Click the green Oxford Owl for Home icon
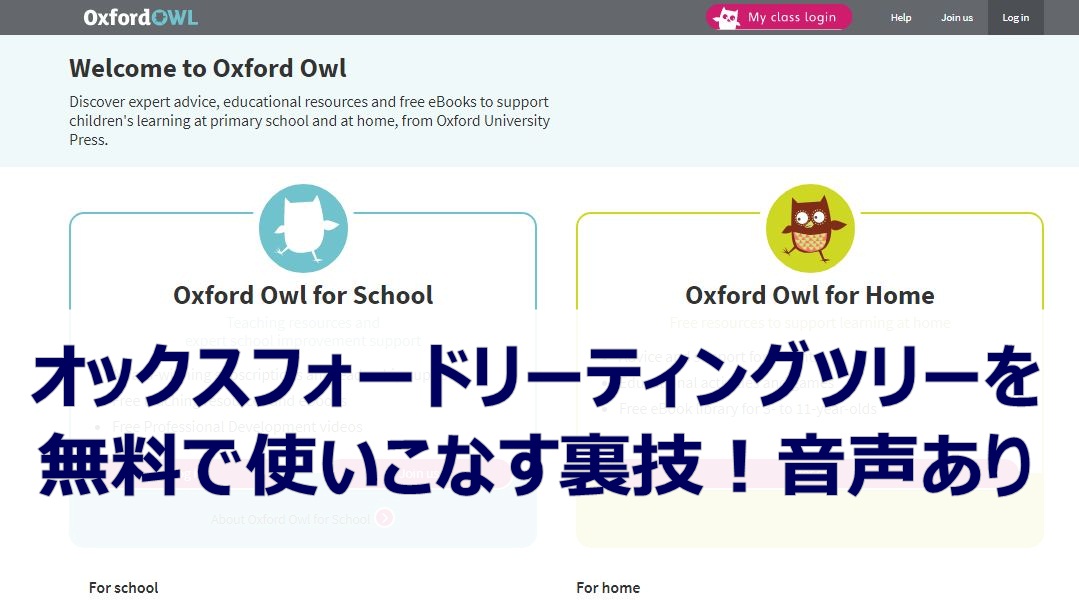The width and height of the screenshot is (1079, 612). tap(811, 229)
